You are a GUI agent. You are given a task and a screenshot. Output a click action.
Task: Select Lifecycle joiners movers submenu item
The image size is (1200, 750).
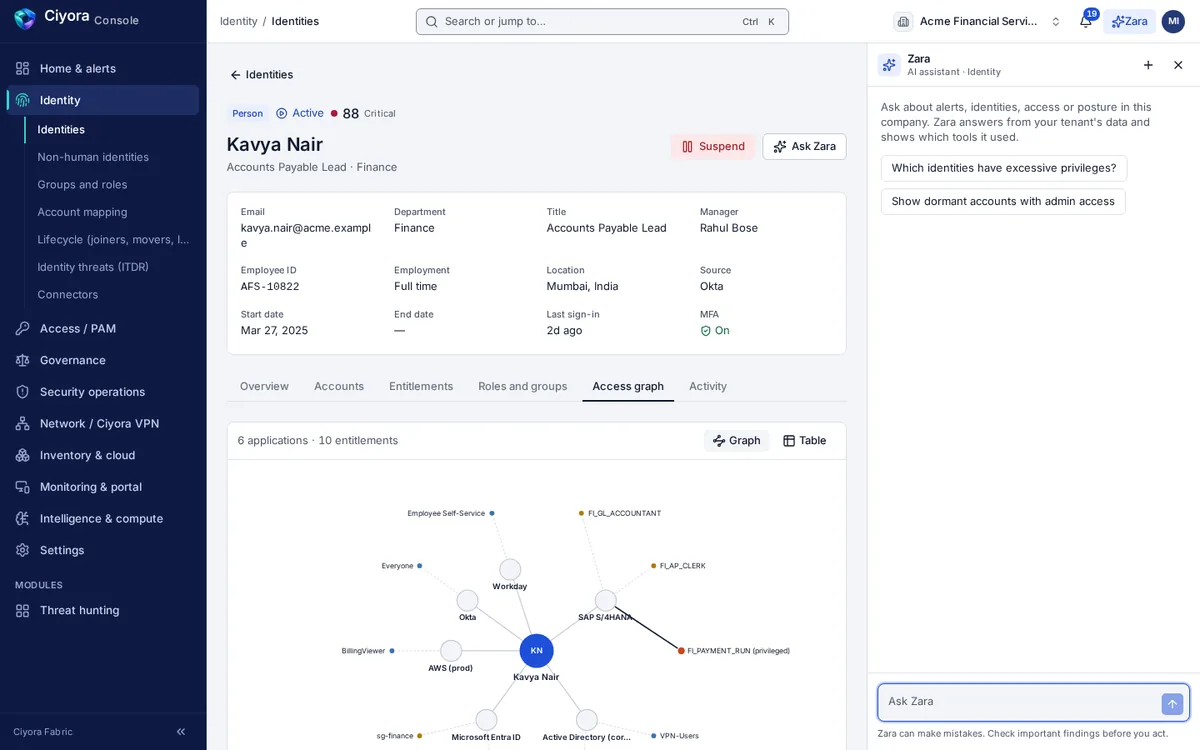(x=112, y=239)
